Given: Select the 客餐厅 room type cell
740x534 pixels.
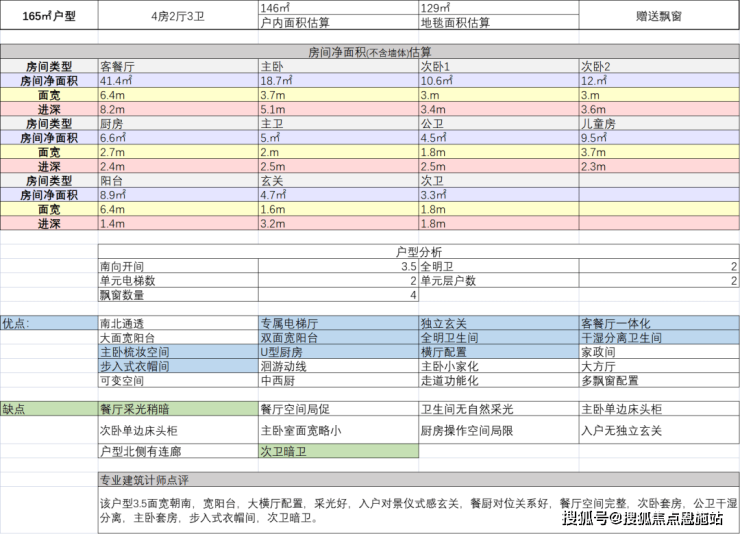Looking at the screenshot, I should (x=177, y=66).
